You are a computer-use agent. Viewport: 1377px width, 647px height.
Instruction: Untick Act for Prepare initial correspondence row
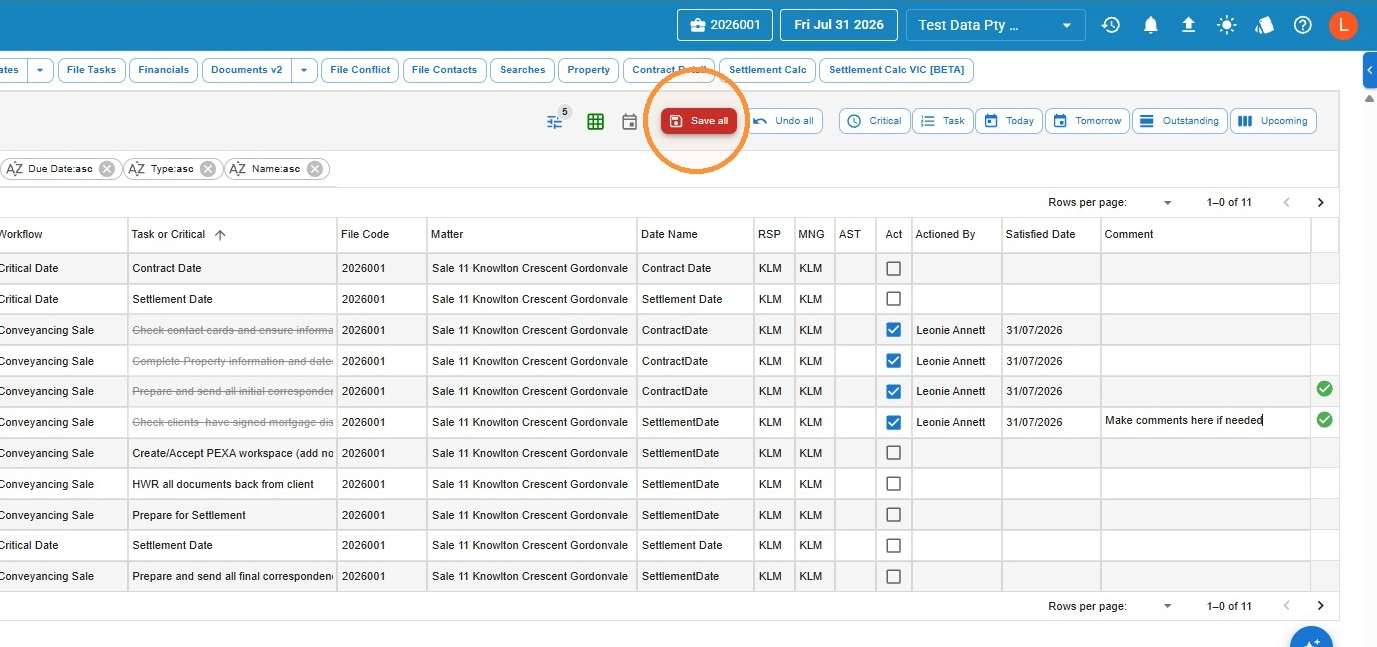(894, 391)
